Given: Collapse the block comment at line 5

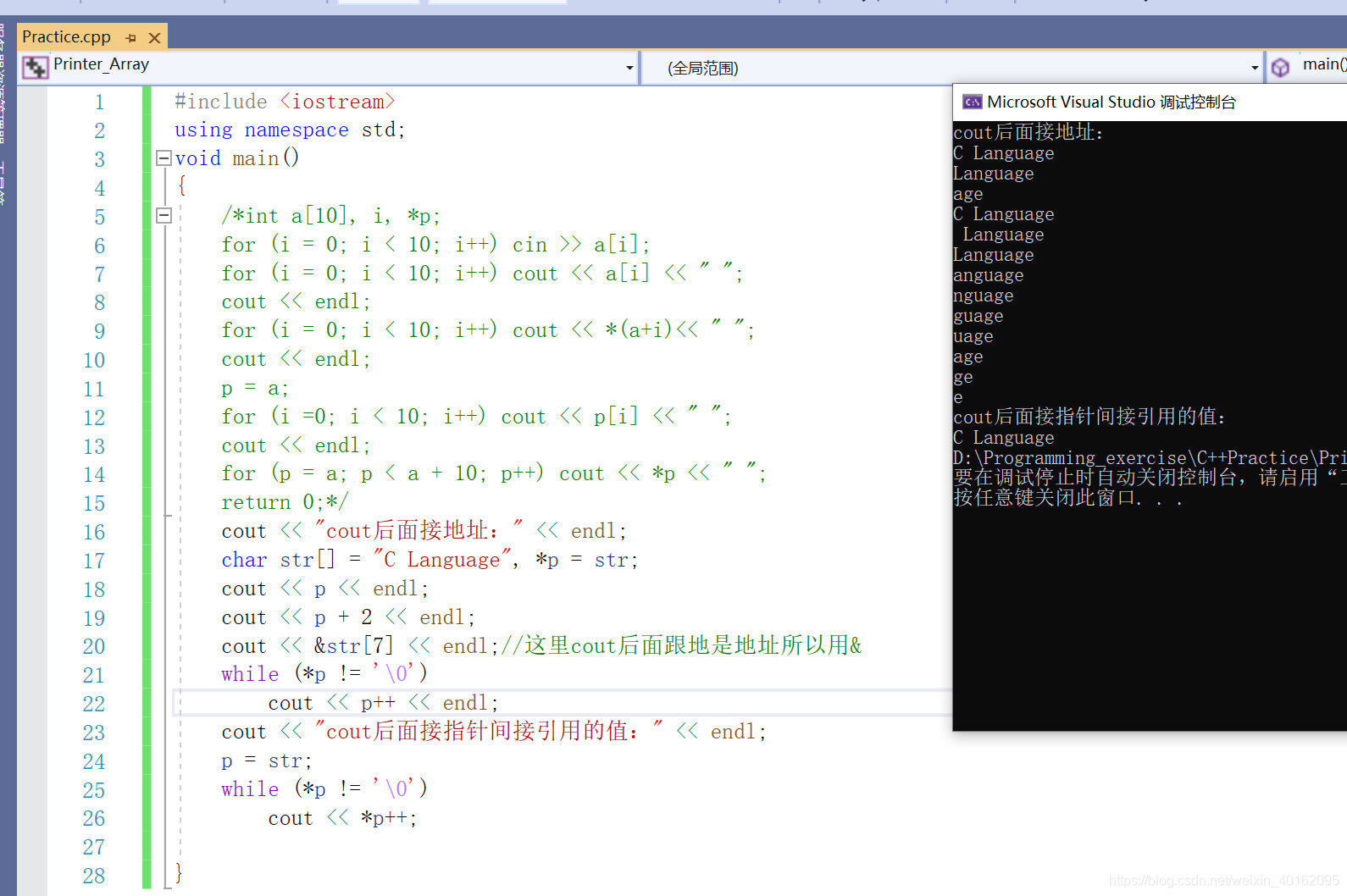Looking at the screenshot, I should [x=164, y=216].
